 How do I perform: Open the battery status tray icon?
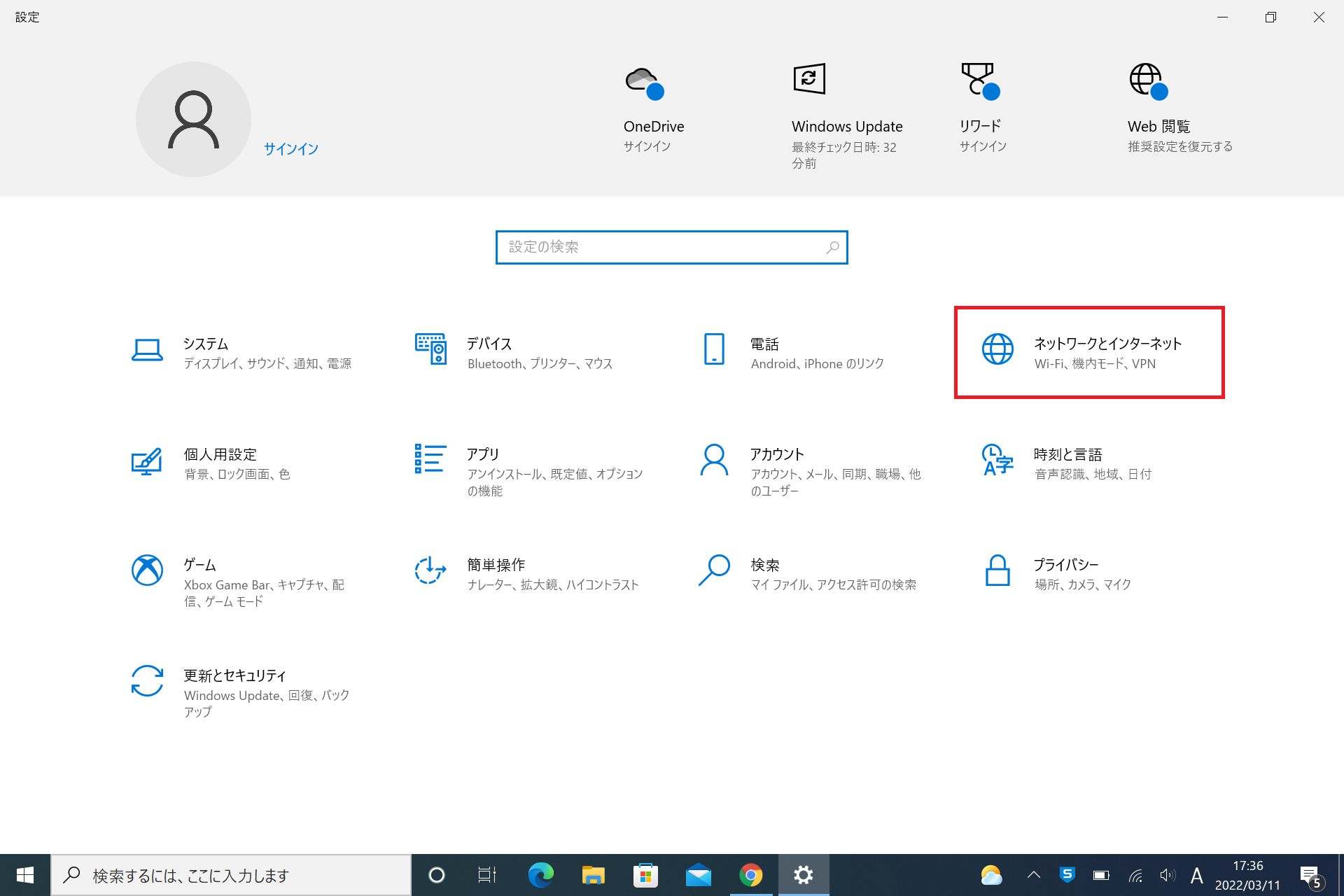[x=1101, y=875]
